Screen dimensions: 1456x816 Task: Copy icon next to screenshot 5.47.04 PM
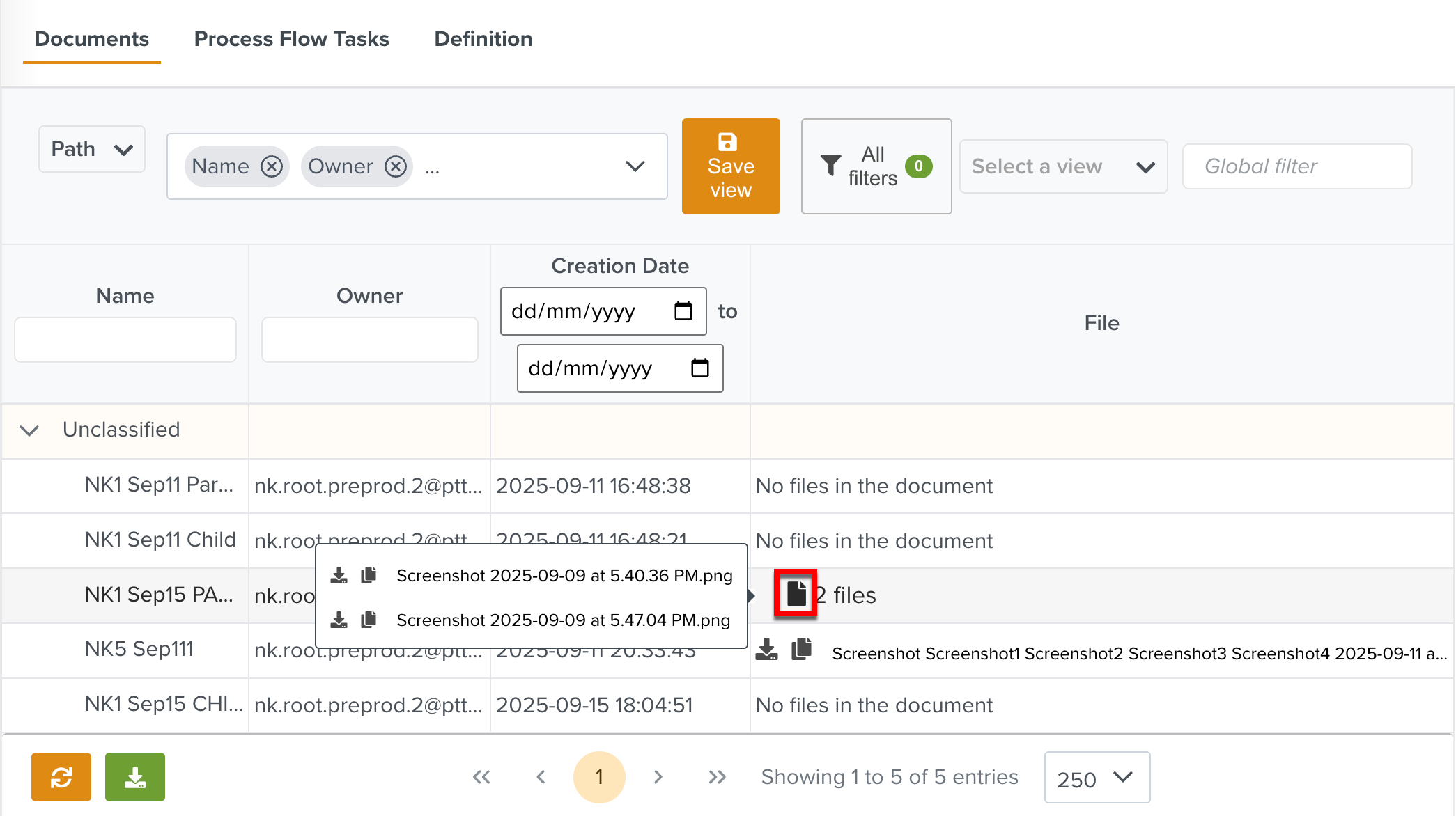pyautogui.click(x=369, y=620)
